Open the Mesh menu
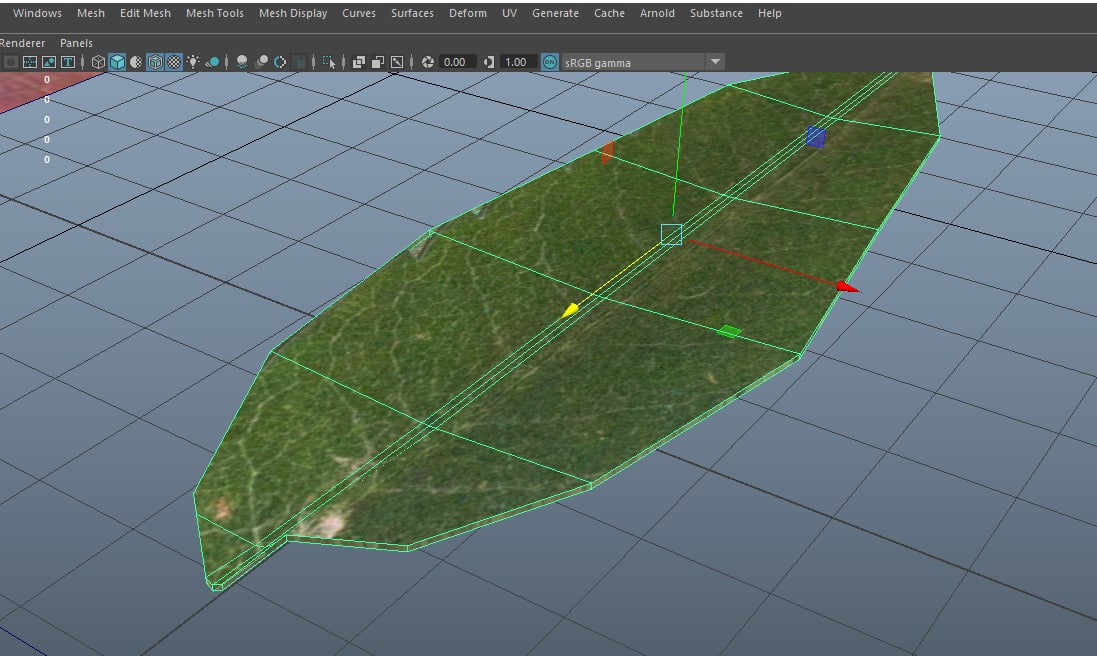Viewport: 1097px width, 656px height. [91, 13]
